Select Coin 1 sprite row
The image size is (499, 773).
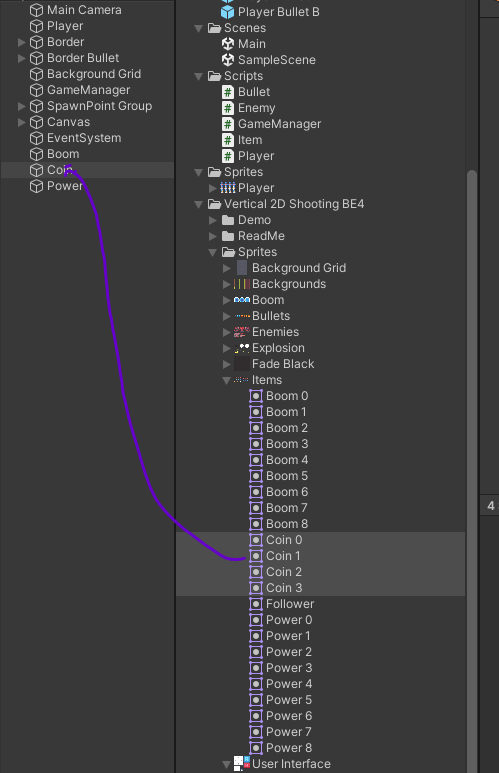click(321, 556)
